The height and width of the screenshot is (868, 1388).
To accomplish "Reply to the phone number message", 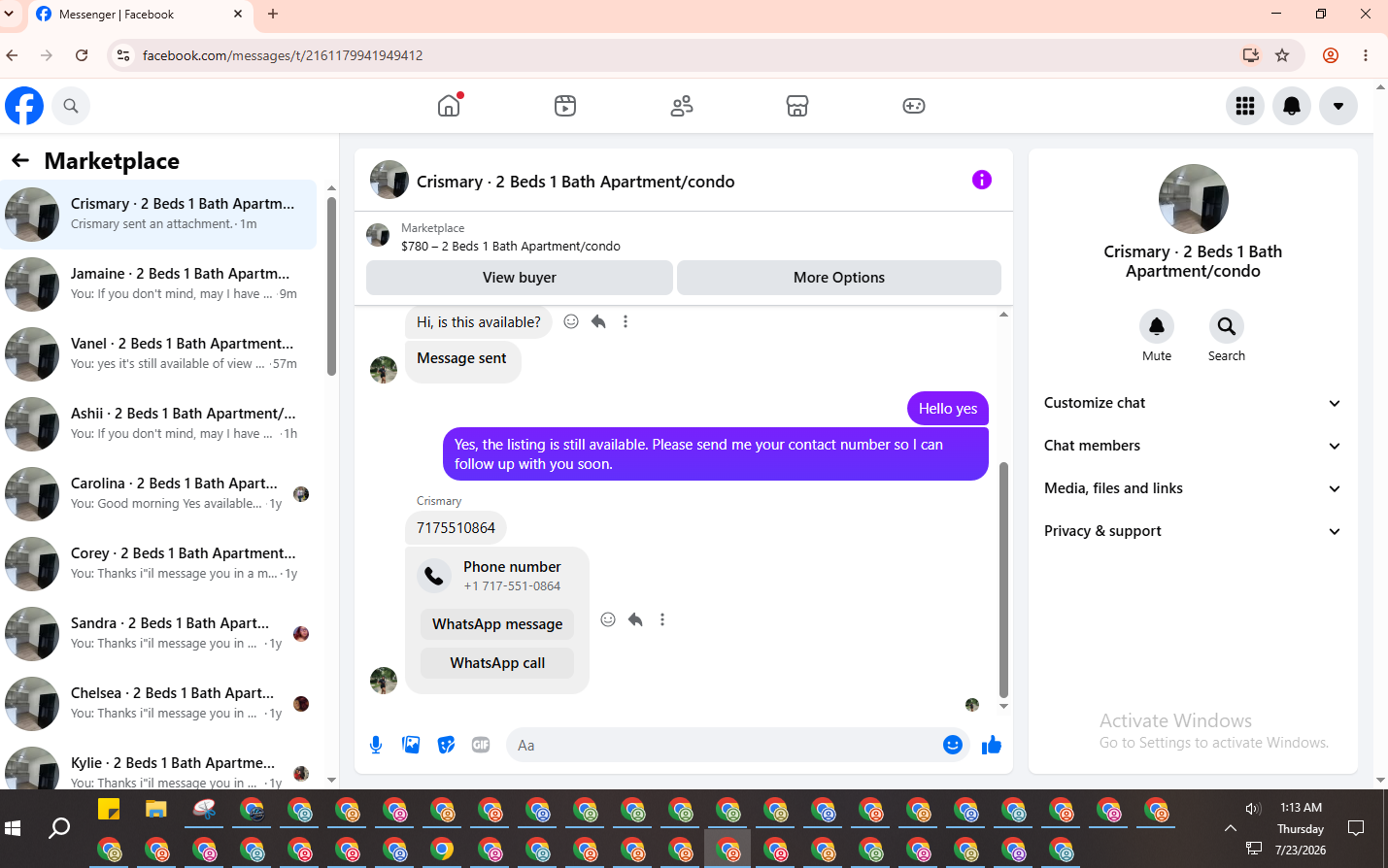I will [x=635, y=619].
